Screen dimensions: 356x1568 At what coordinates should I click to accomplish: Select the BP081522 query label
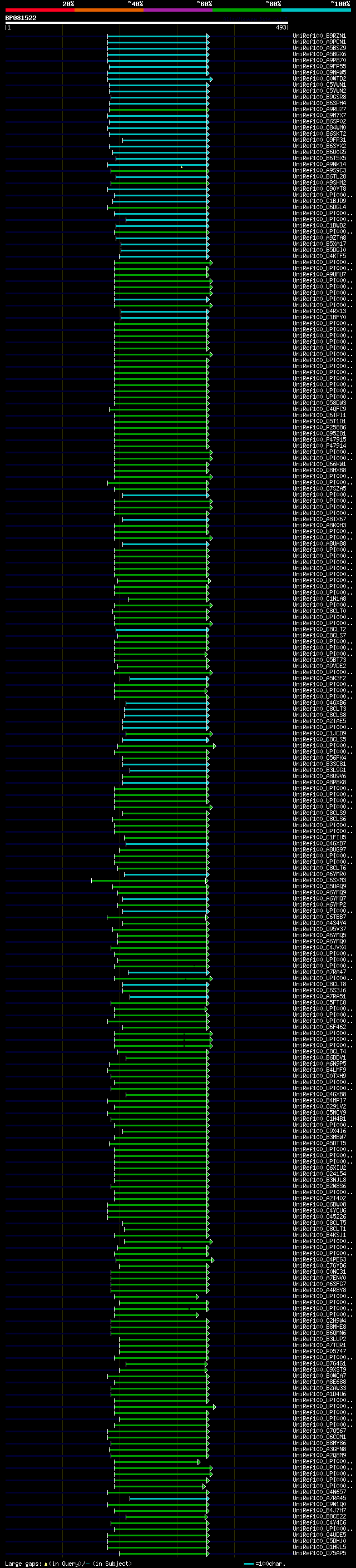tap(21, 18)
